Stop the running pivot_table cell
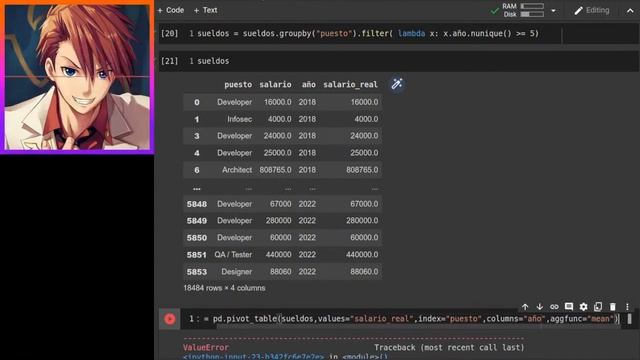This screenshot has width=640, height=360. pyautogui.click(x=170, y=319)
